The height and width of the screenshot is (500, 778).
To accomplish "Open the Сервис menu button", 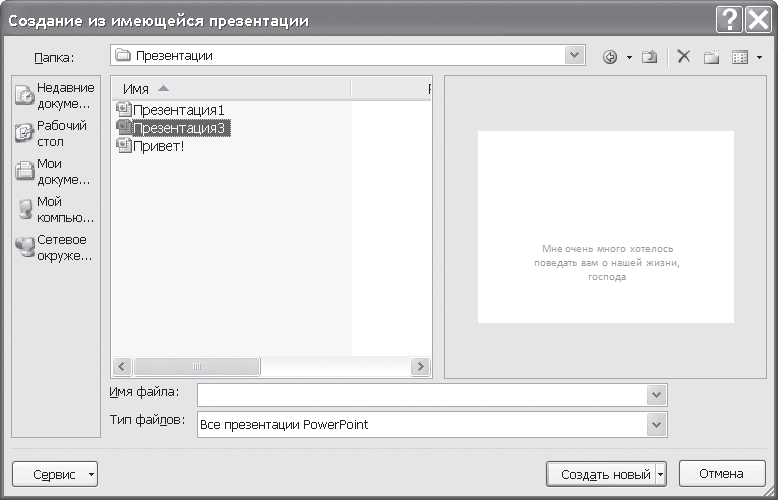I will (x=55, y=474).
